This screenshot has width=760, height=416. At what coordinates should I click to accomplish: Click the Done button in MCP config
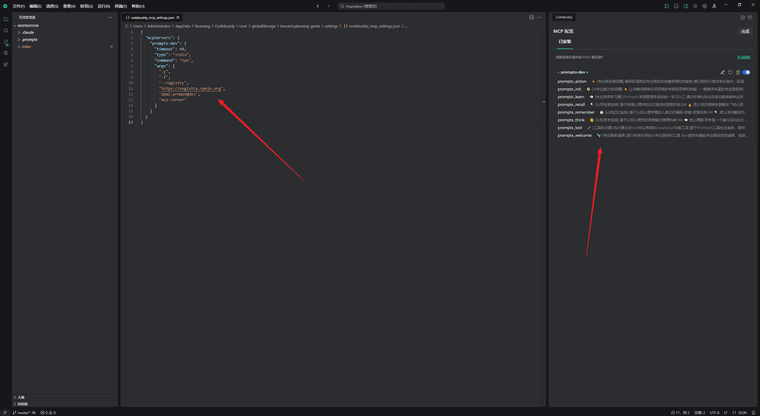745,31
